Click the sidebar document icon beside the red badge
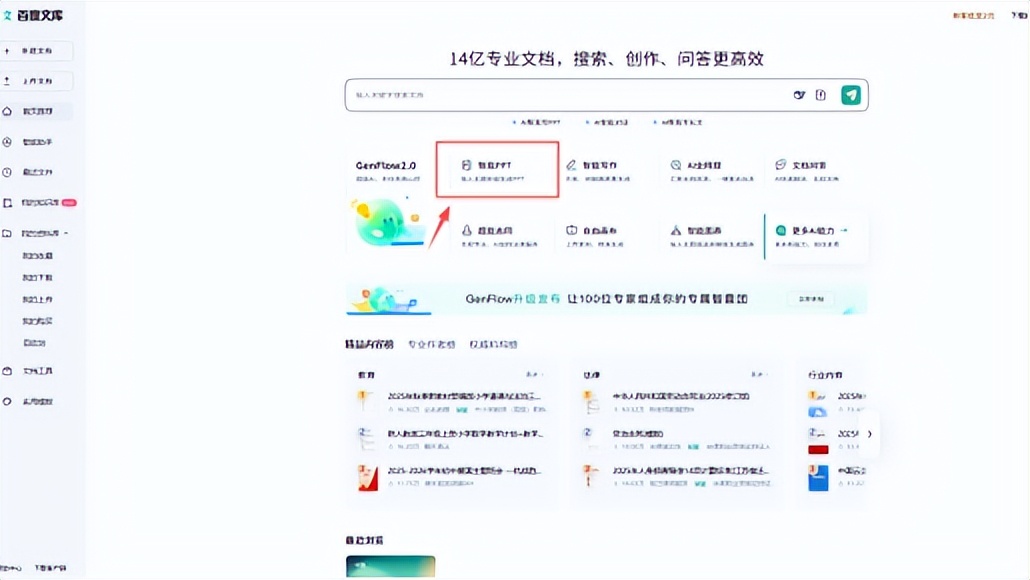Image resolution: width=1030 pixels, height=580 pixels. coord(7,203)
